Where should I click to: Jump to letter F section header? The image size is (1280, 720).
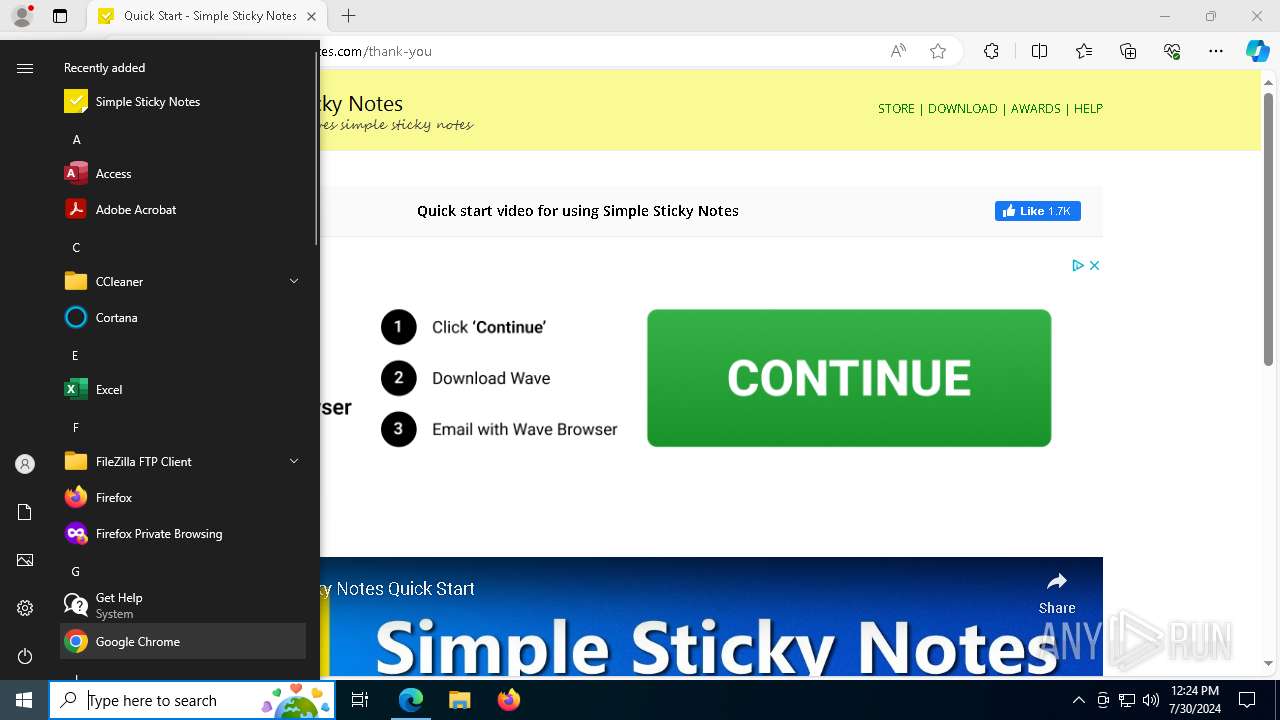76,427
